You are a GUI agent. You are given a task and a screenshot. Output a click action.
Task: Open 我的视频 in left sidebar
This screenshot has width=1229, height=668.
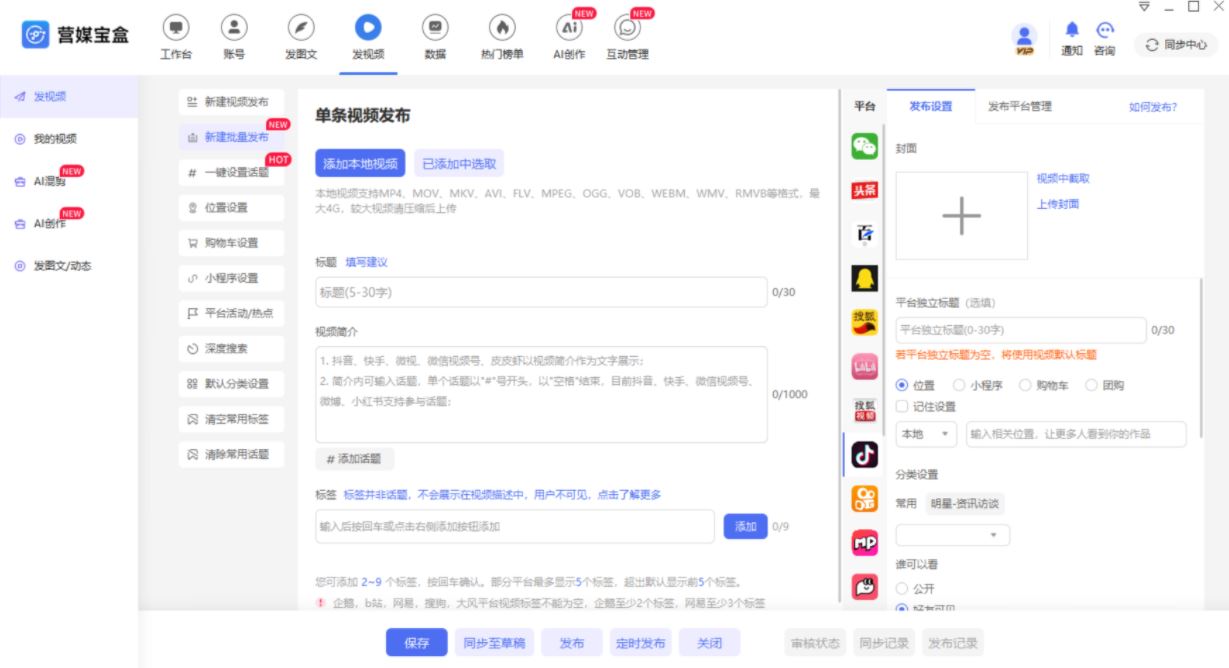(55, 139)
